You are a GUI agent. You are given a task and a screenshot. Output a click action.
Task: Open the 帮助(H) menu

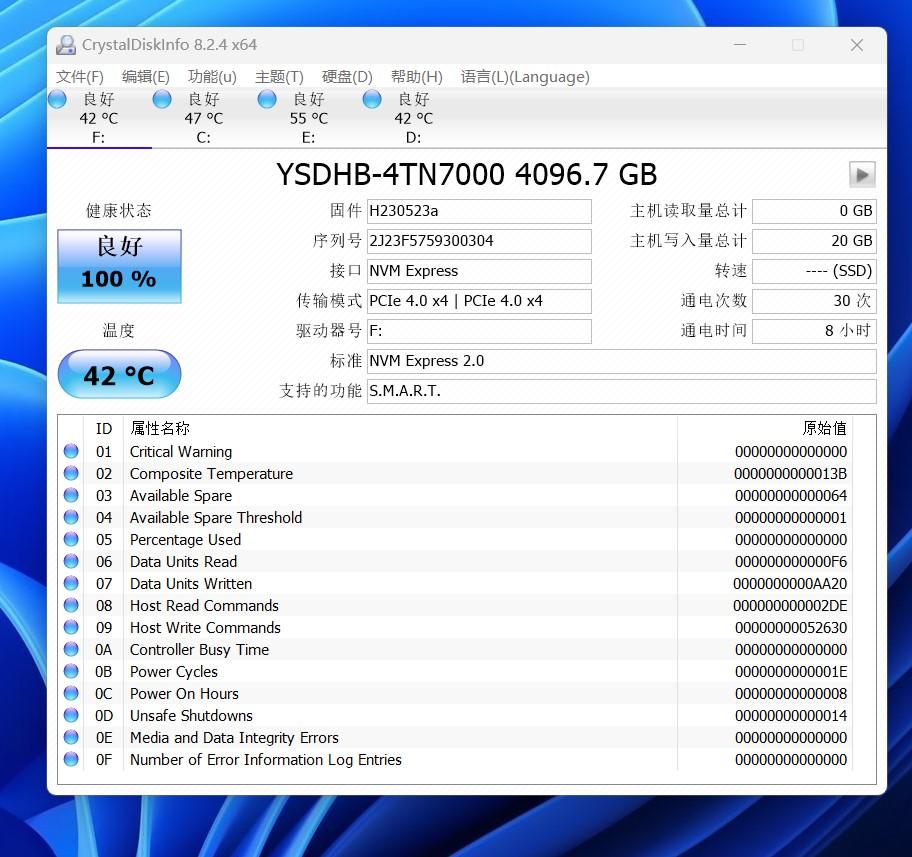(416, 77)
